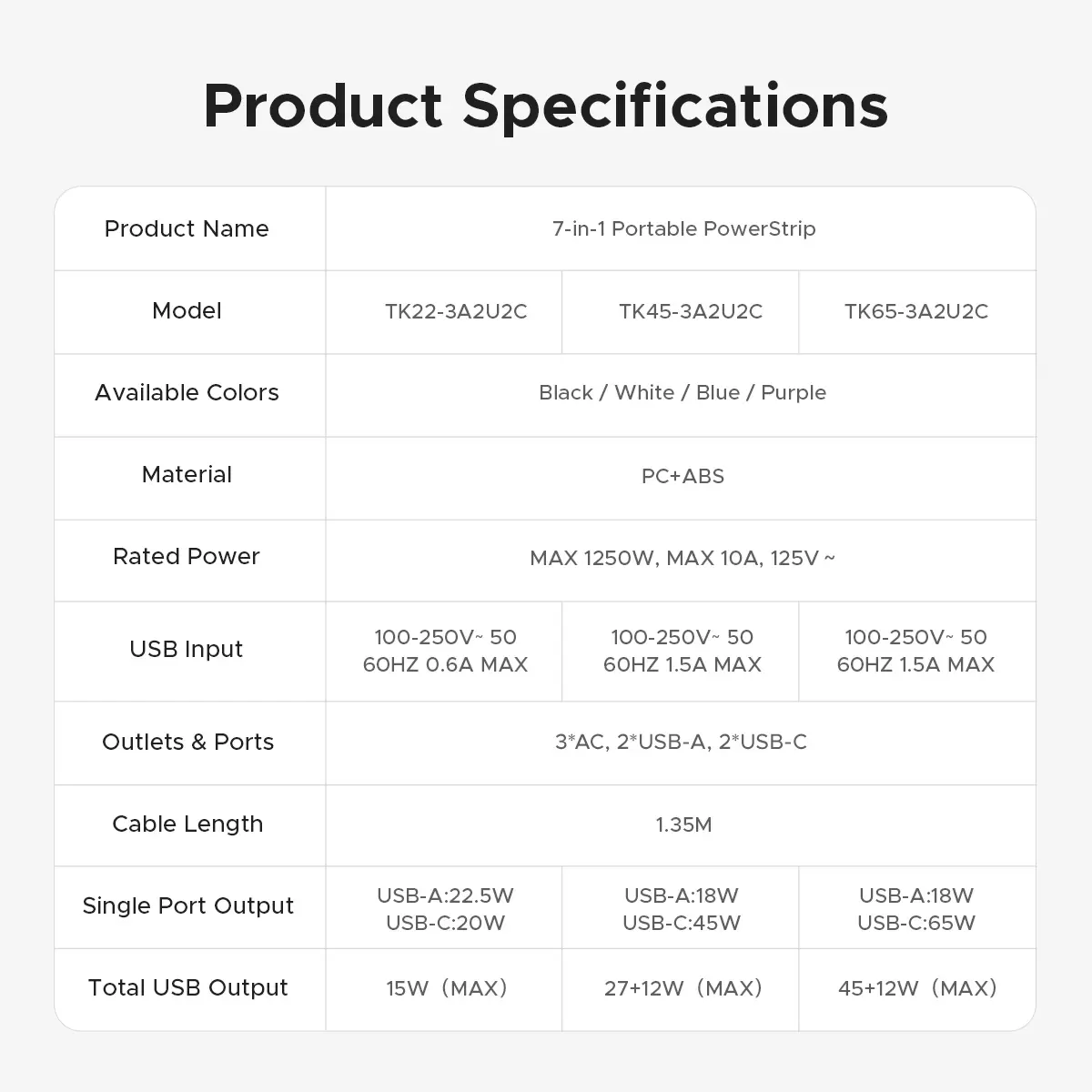Select the 7-in-1 Portable PowerStrip text
Viewport: 1092px width, 1092px height.
tap(683, 228)
